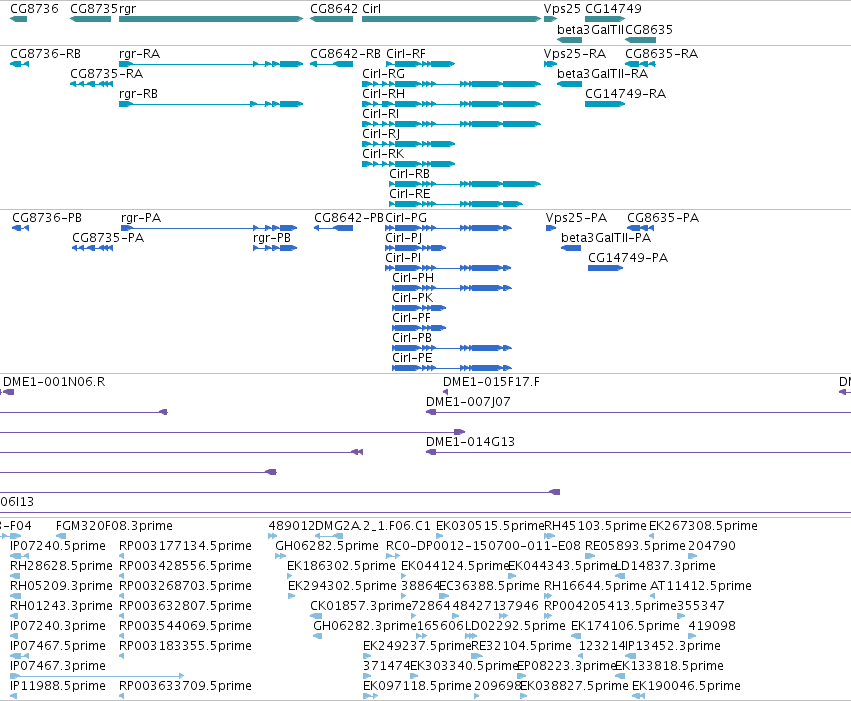Select the RE05893.5prime EST label
Viewport: 851px width, 701px height.
[636, 546]
